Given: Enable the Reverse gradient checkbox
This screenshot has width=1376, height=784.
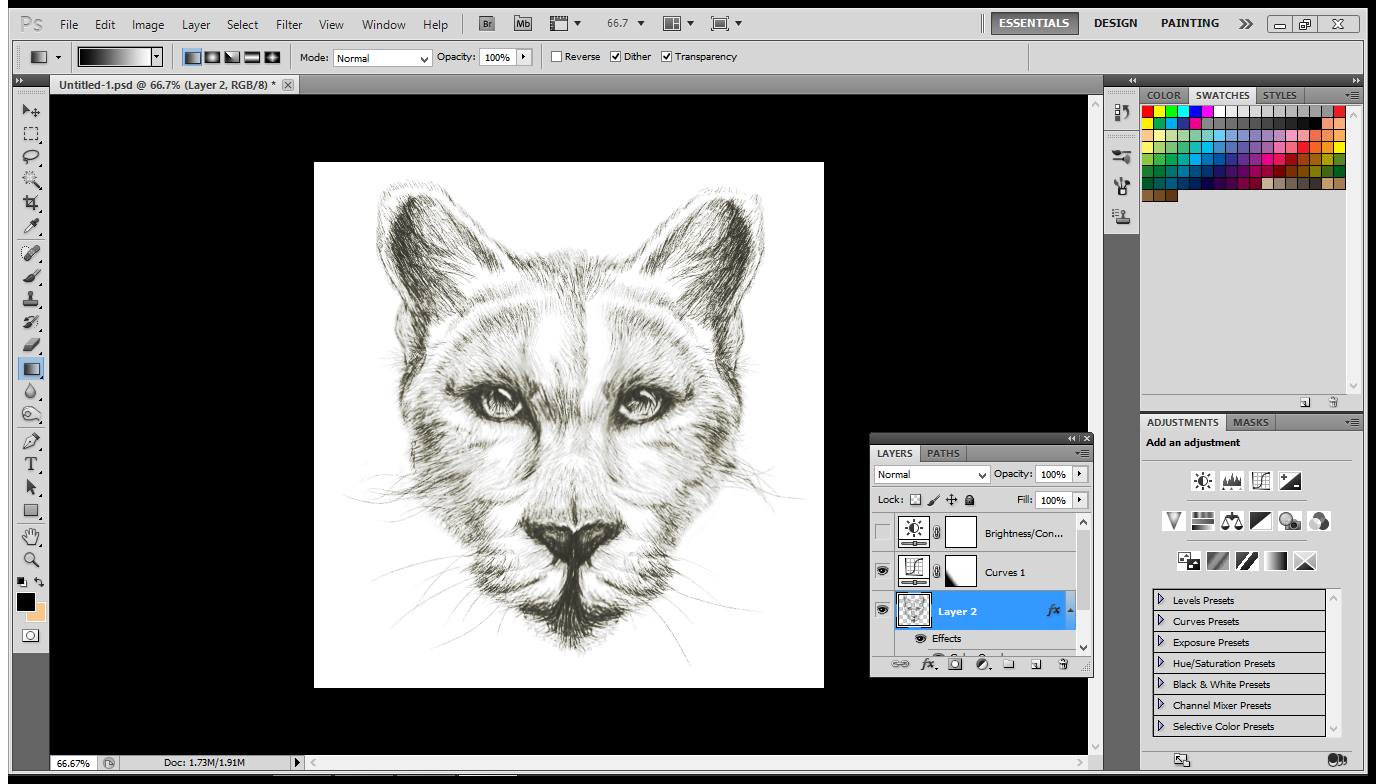Looking at the screenshot, I should 557,57.
